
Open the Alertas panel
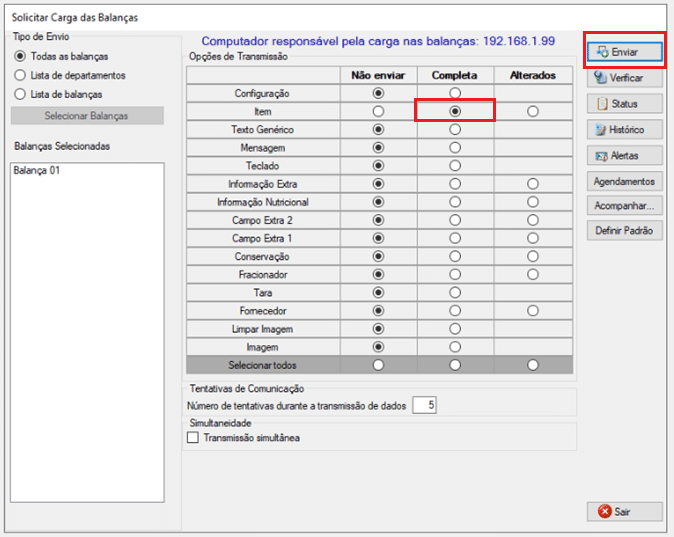[624, 155]
